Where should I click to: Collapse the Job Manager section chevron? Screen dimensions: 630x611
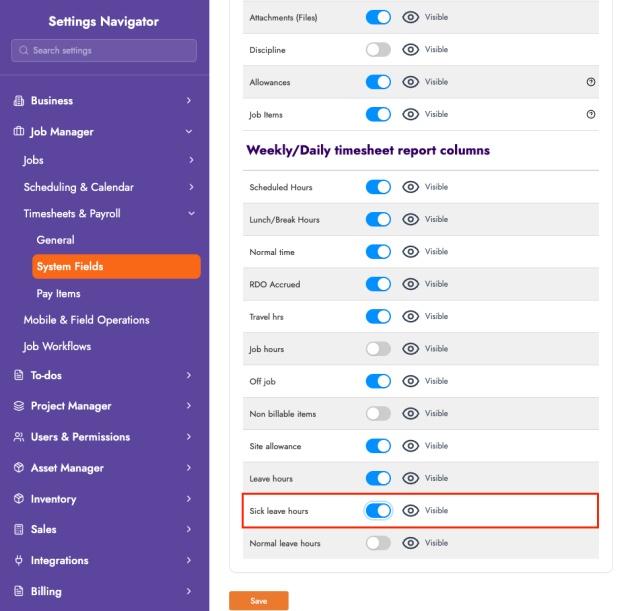[189, 132]
